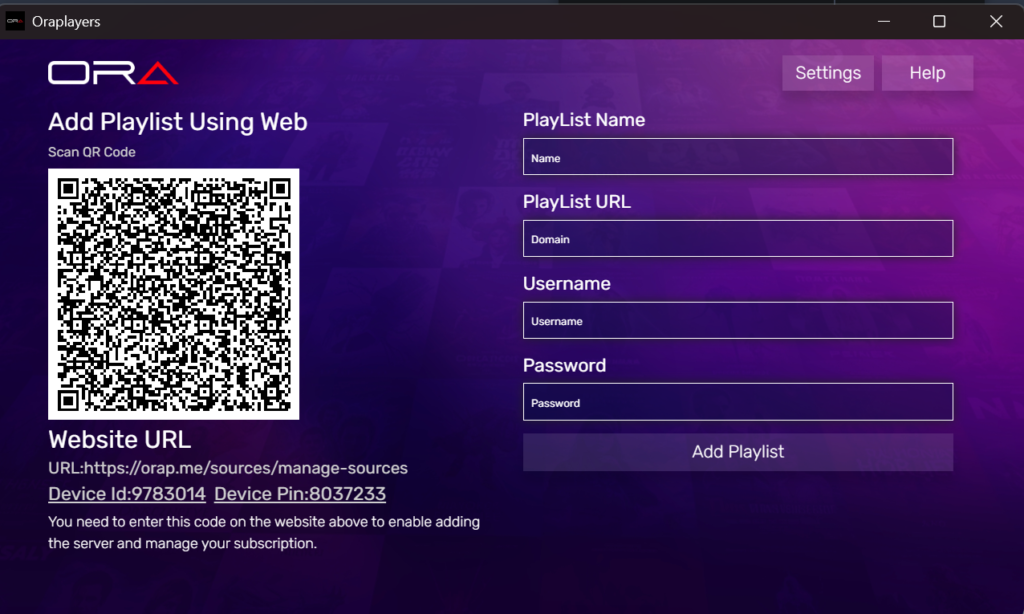Focus the PlayList URL domain field
Viewport: 1024px width, 614px height.
pos(737,238)
